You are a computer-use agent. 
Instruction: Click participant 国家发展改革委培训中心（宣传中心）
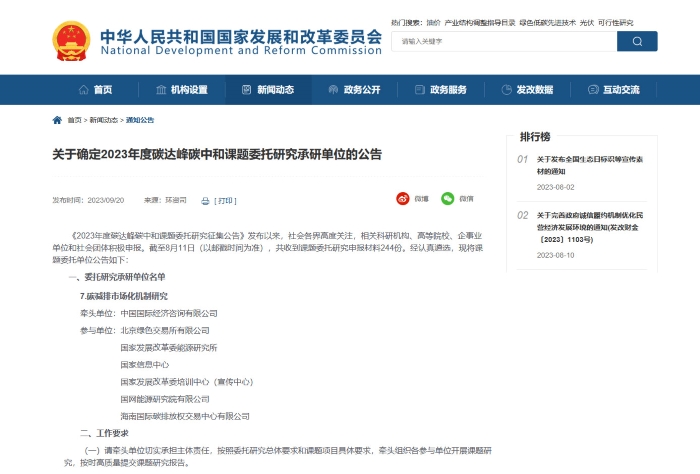tap(187, 382)
